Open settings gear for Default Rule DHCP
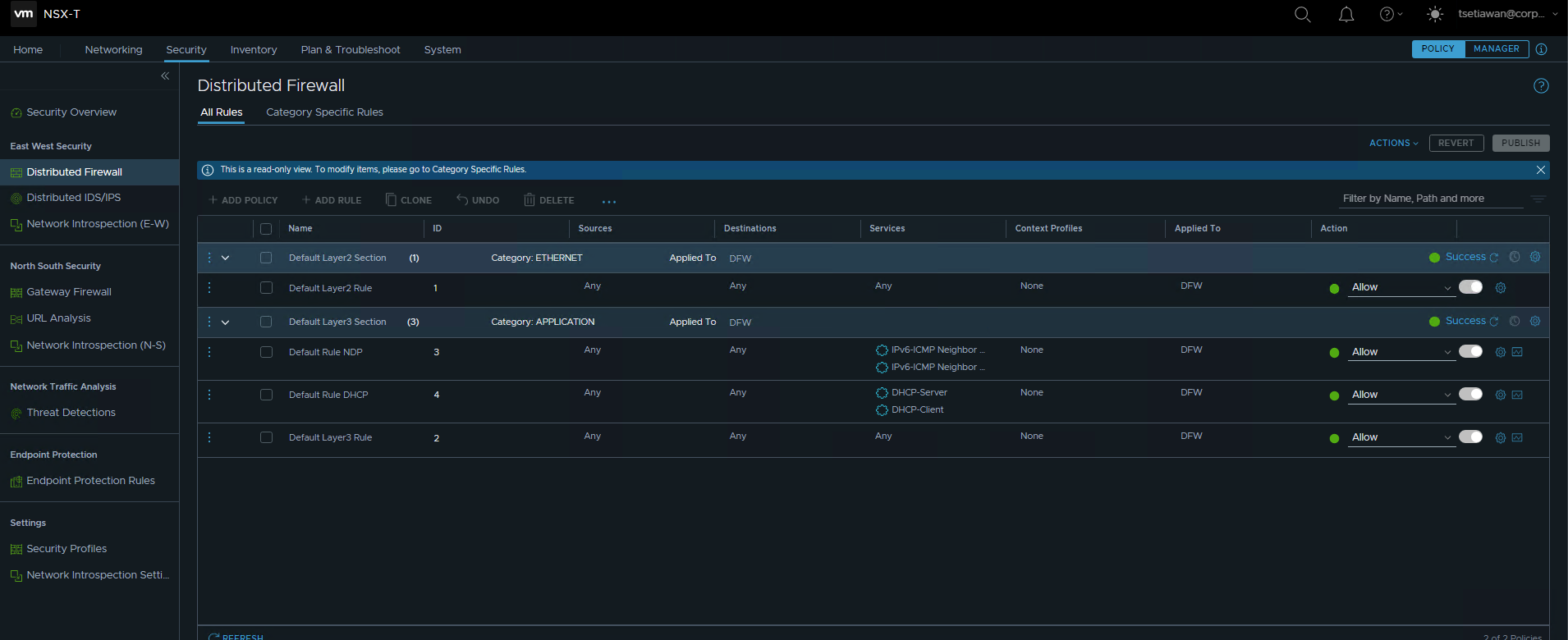 1501,395
